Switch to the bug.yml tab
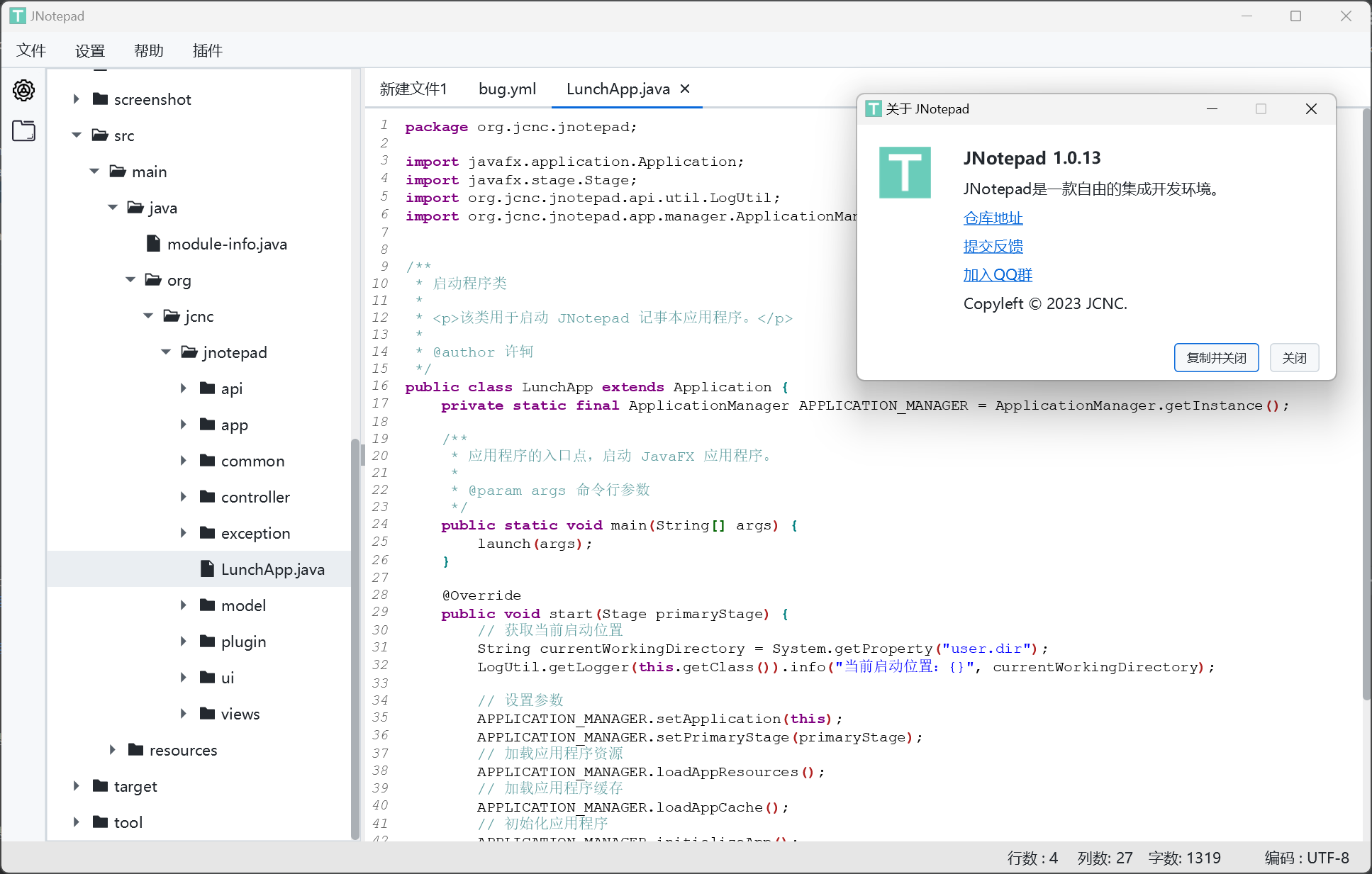Image resolution: width=1372 pixels, height=874 pixels. tap(507, 89)
